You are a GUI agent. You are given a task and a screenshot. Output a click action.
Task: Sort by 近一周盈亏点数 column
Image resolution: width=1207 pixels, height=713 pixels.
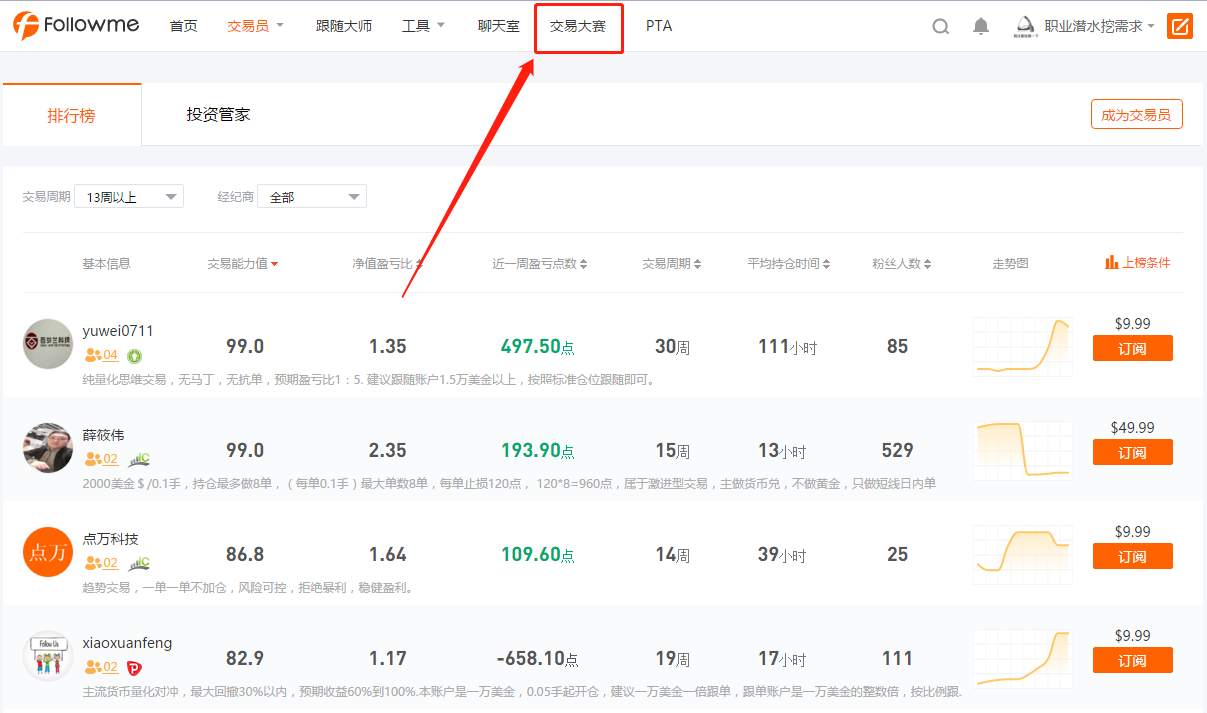pos(540,264)
